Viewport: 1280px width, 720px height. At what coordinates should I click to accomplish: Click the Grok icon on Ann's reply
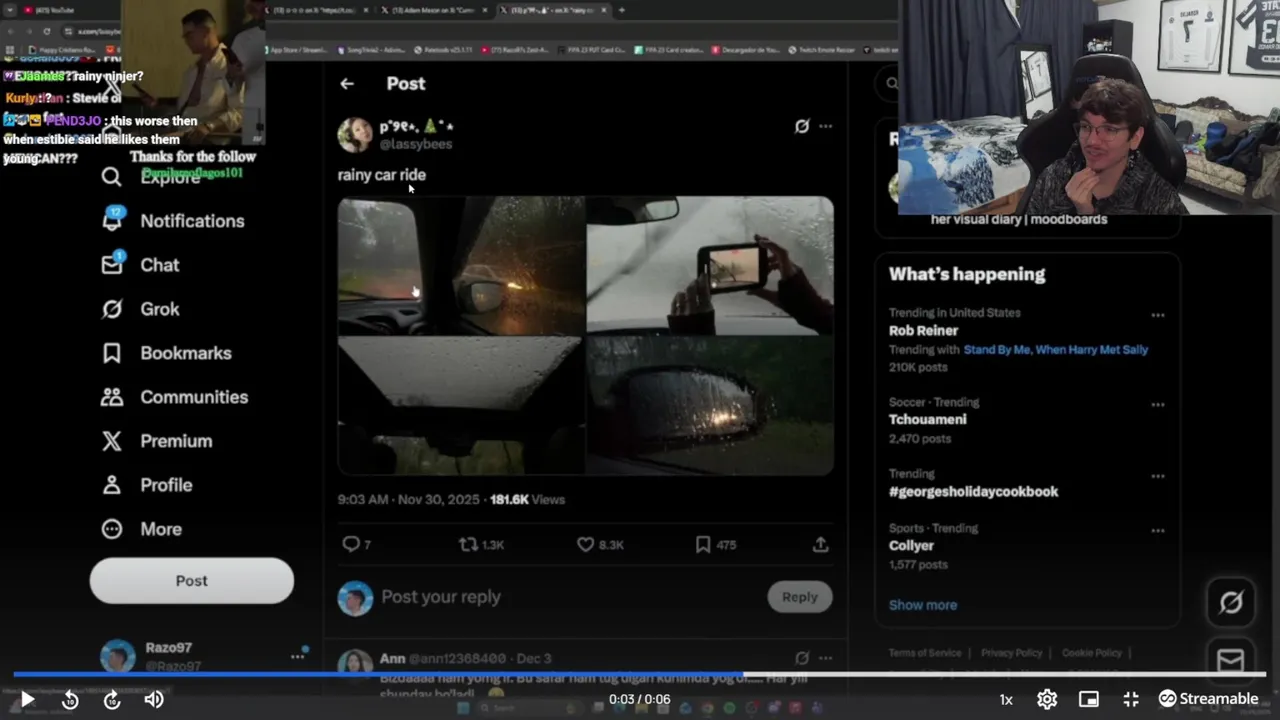coord(802,658)
